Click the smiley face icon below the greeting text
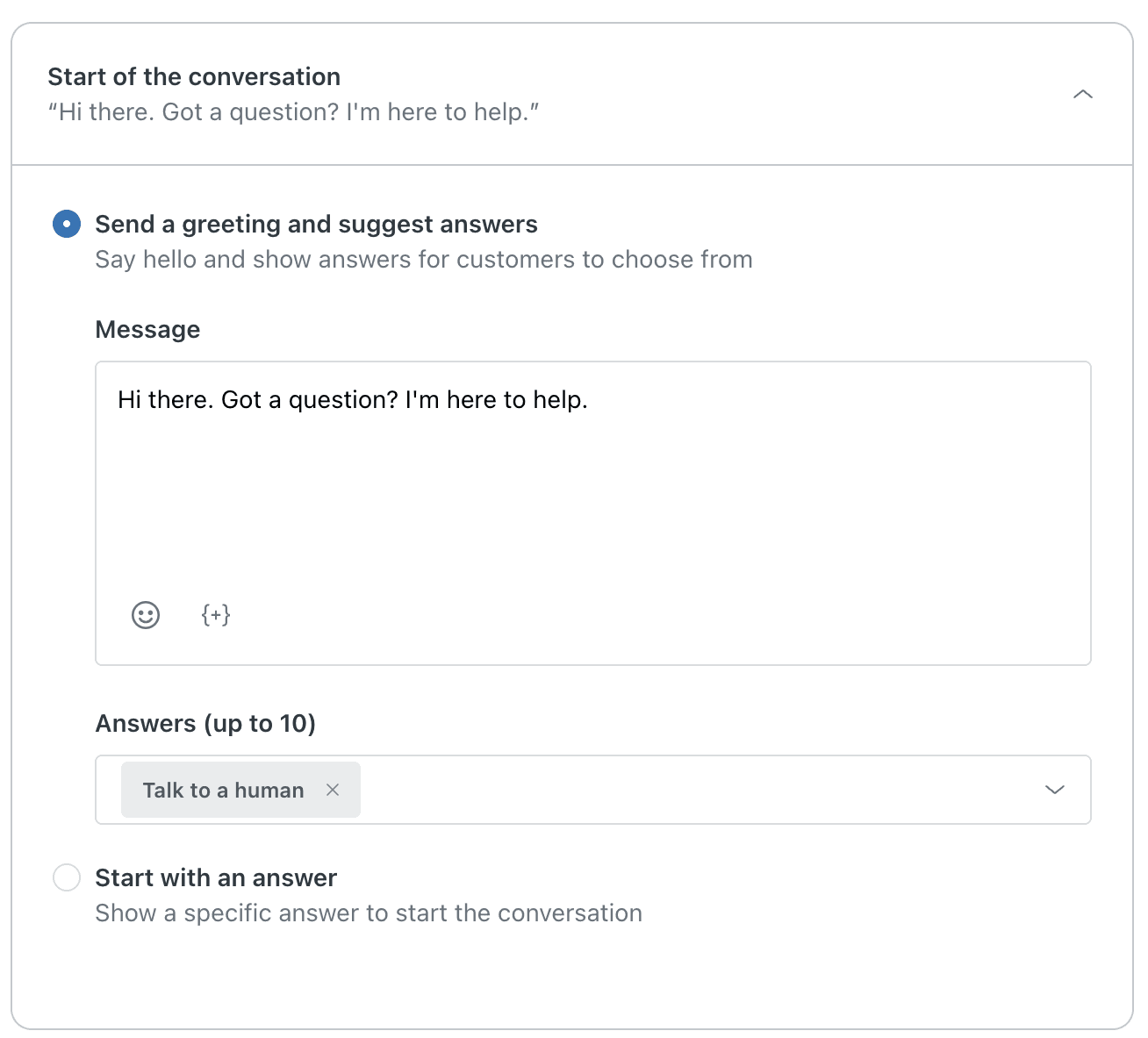This screenshot has height=1038, width=1148. pos(145,614)
